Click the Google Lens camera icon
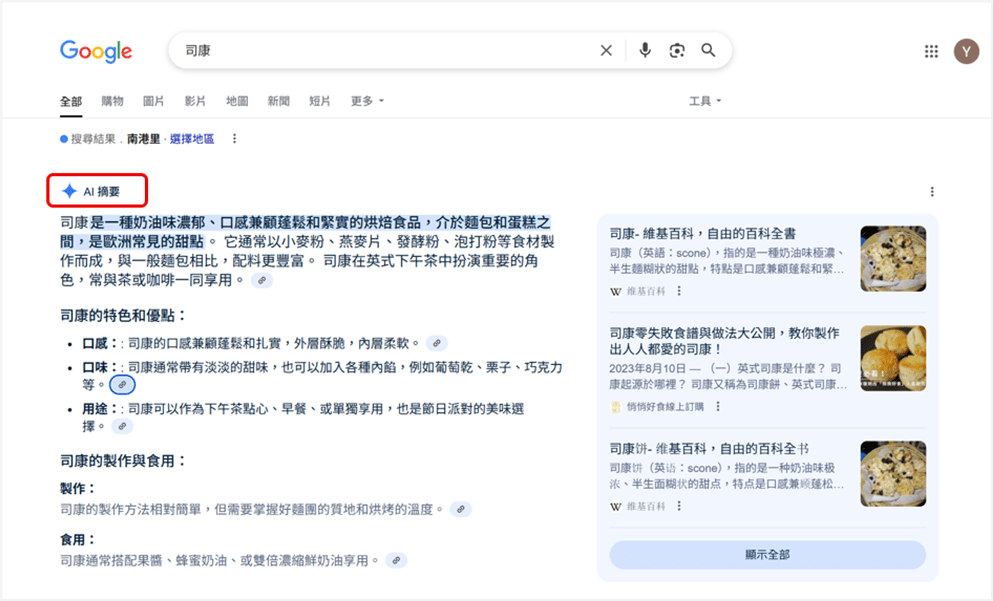 [675, 50]
